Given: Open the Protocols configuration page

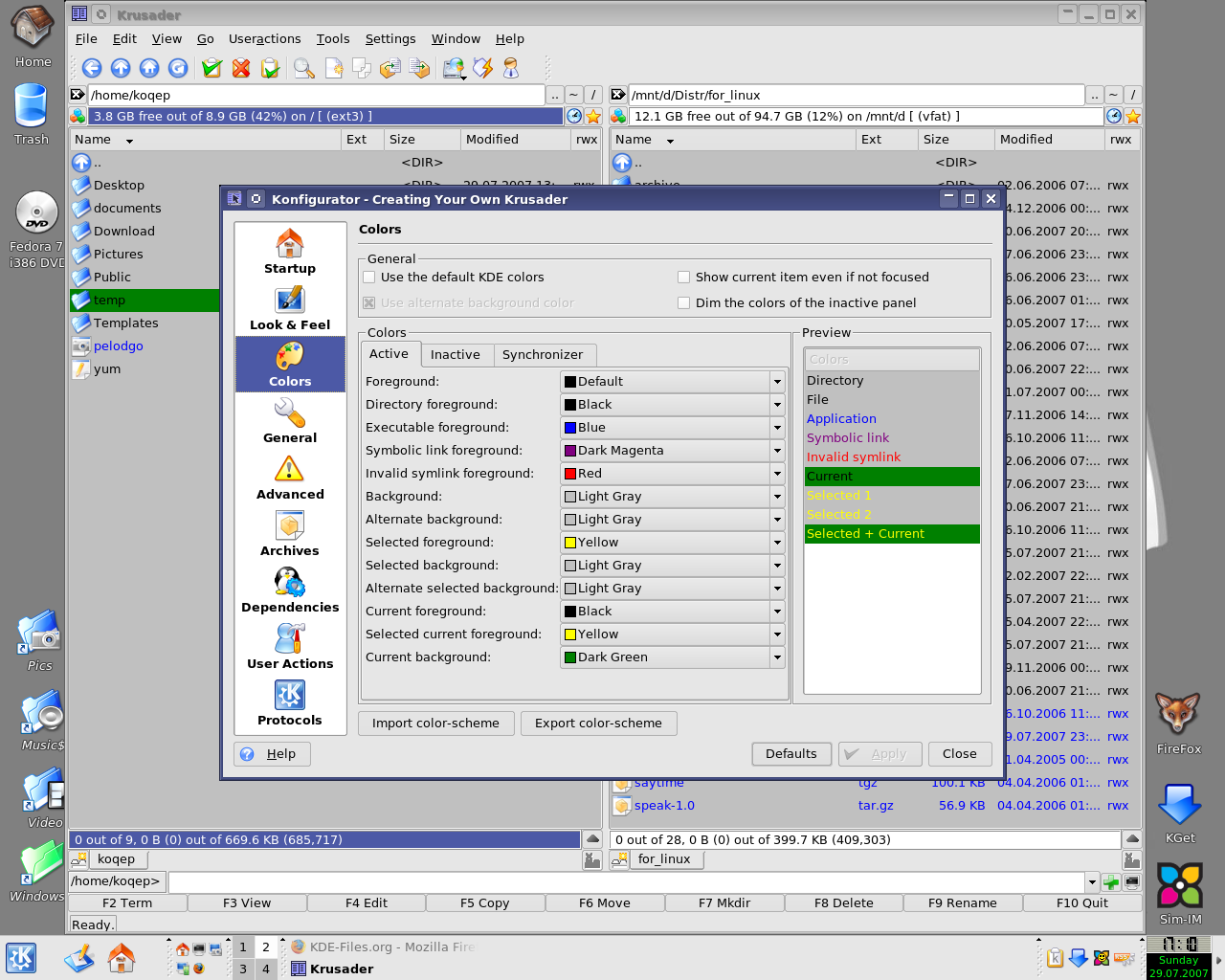Looking at the screenshot, I should [x=290, y=703].
